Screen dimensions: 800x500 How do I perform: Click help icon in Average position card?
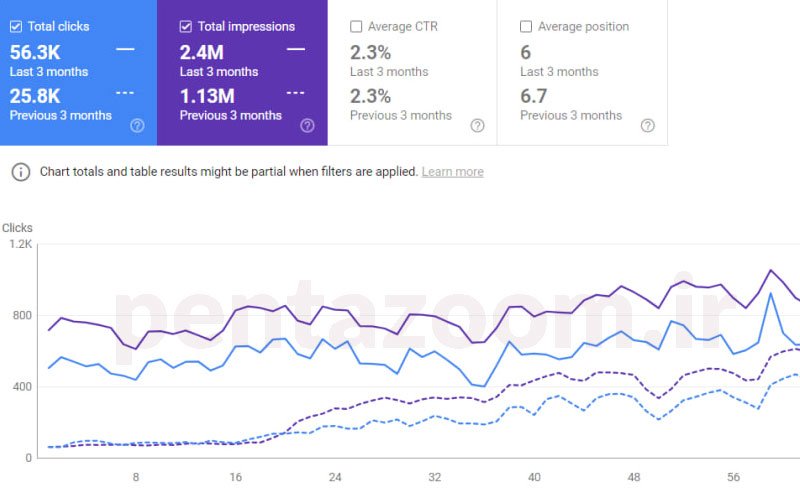click(647, 125)
